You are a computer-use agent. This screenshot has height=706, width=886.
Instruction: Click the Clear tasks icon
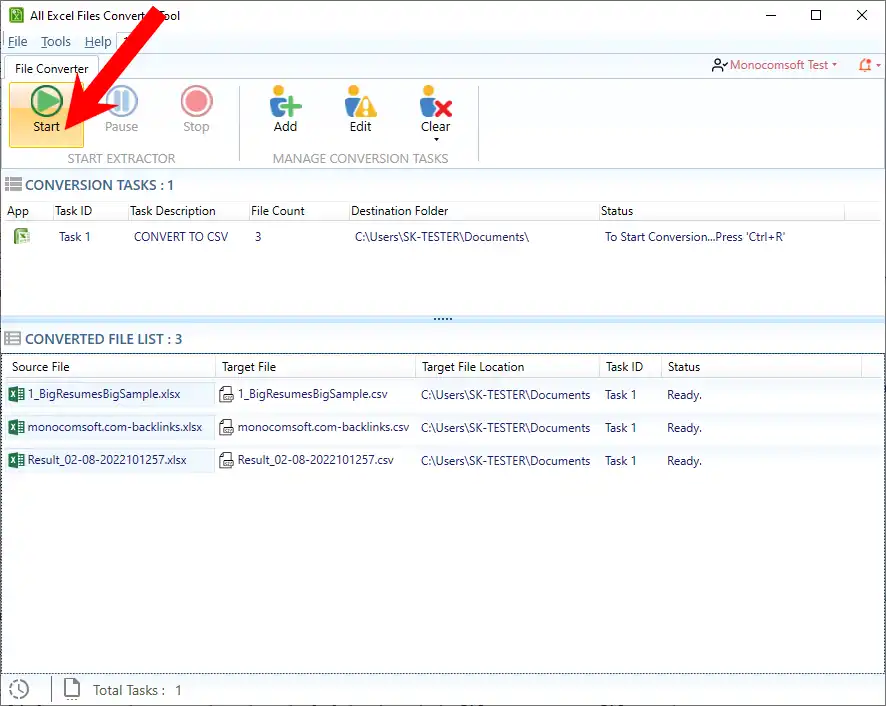(436, 102)
